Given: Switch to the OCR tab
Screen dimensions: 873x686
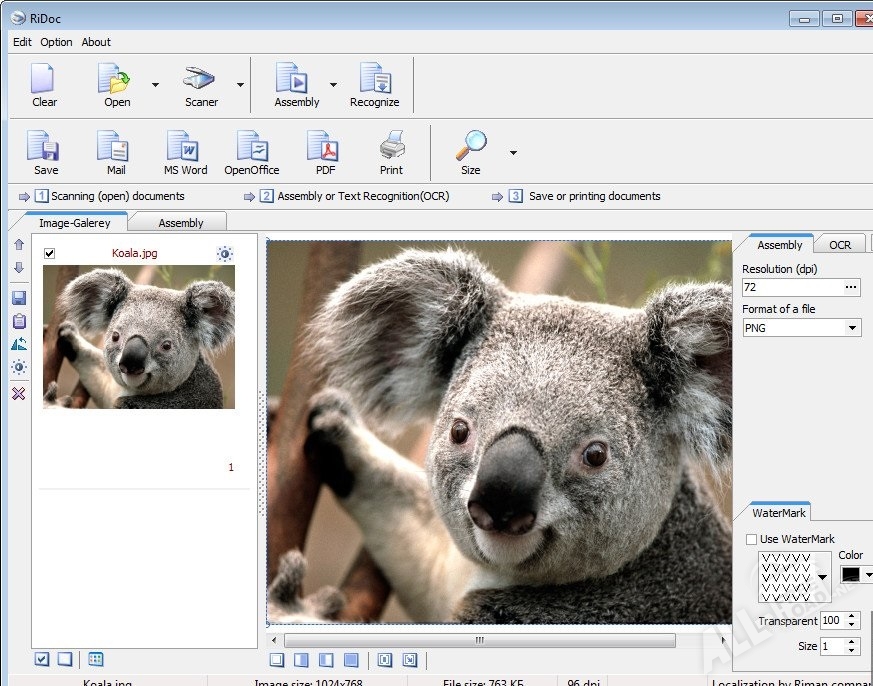Looking at the screenshot, I should click(x=839, y=245).
